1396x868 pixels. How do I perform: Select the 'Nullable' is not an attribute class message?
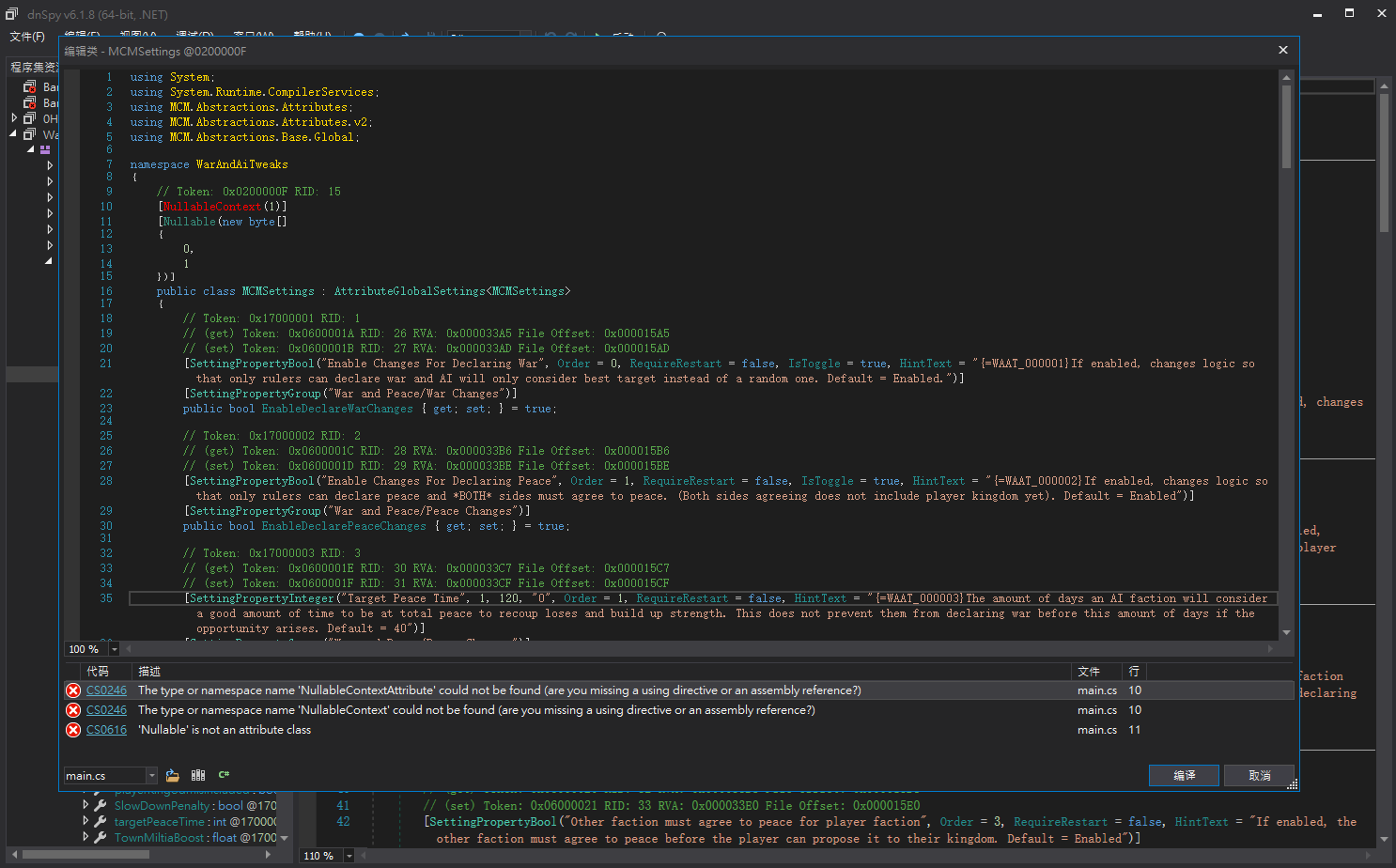pyautogui.click(x=225, y=730)
